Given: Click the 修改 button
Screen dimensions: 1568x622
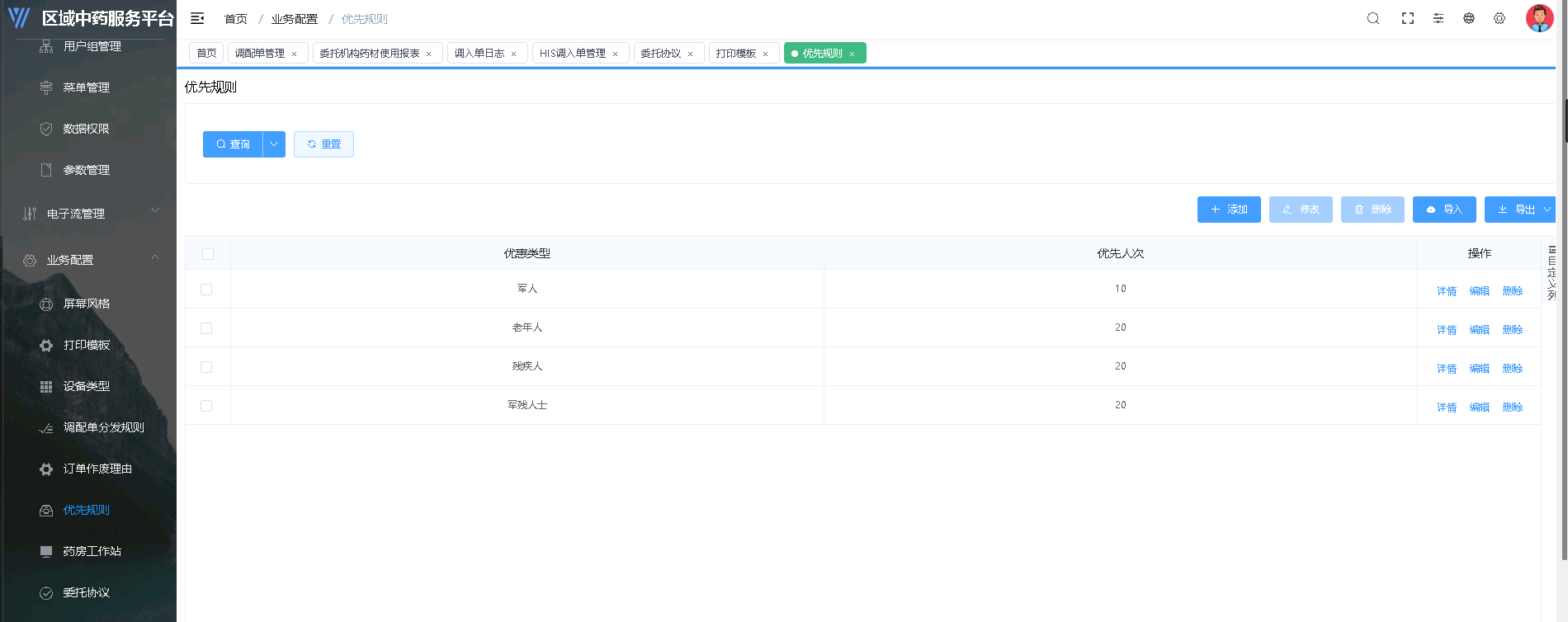Looking at the screenshot, I should pyautogui.click(x=1301, y=210).
